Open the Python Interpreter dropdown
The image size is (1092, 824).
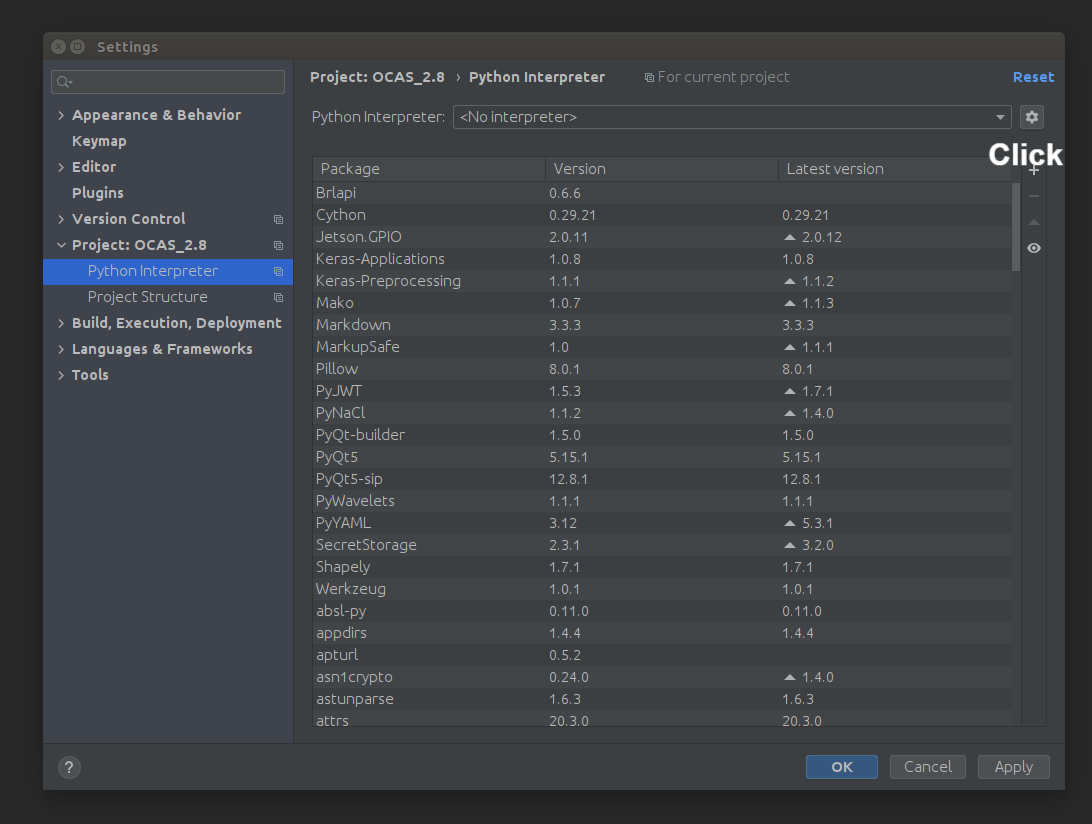[732, 117]
